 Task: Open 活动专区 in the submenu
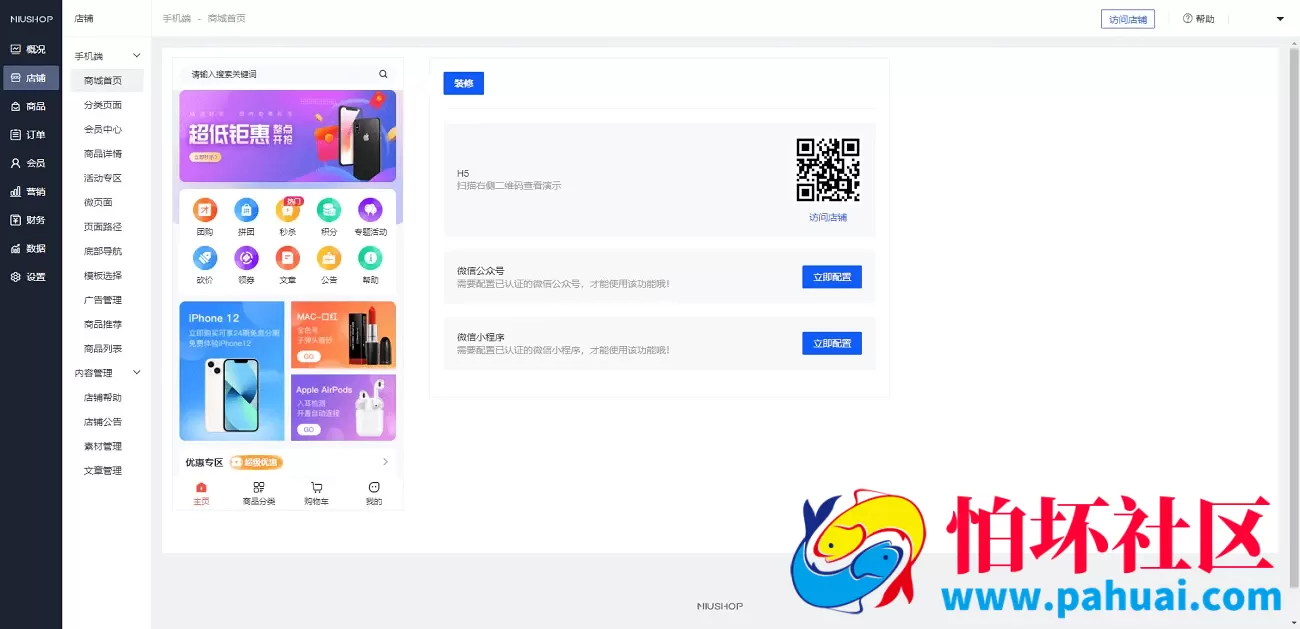[x=103, y=178]
